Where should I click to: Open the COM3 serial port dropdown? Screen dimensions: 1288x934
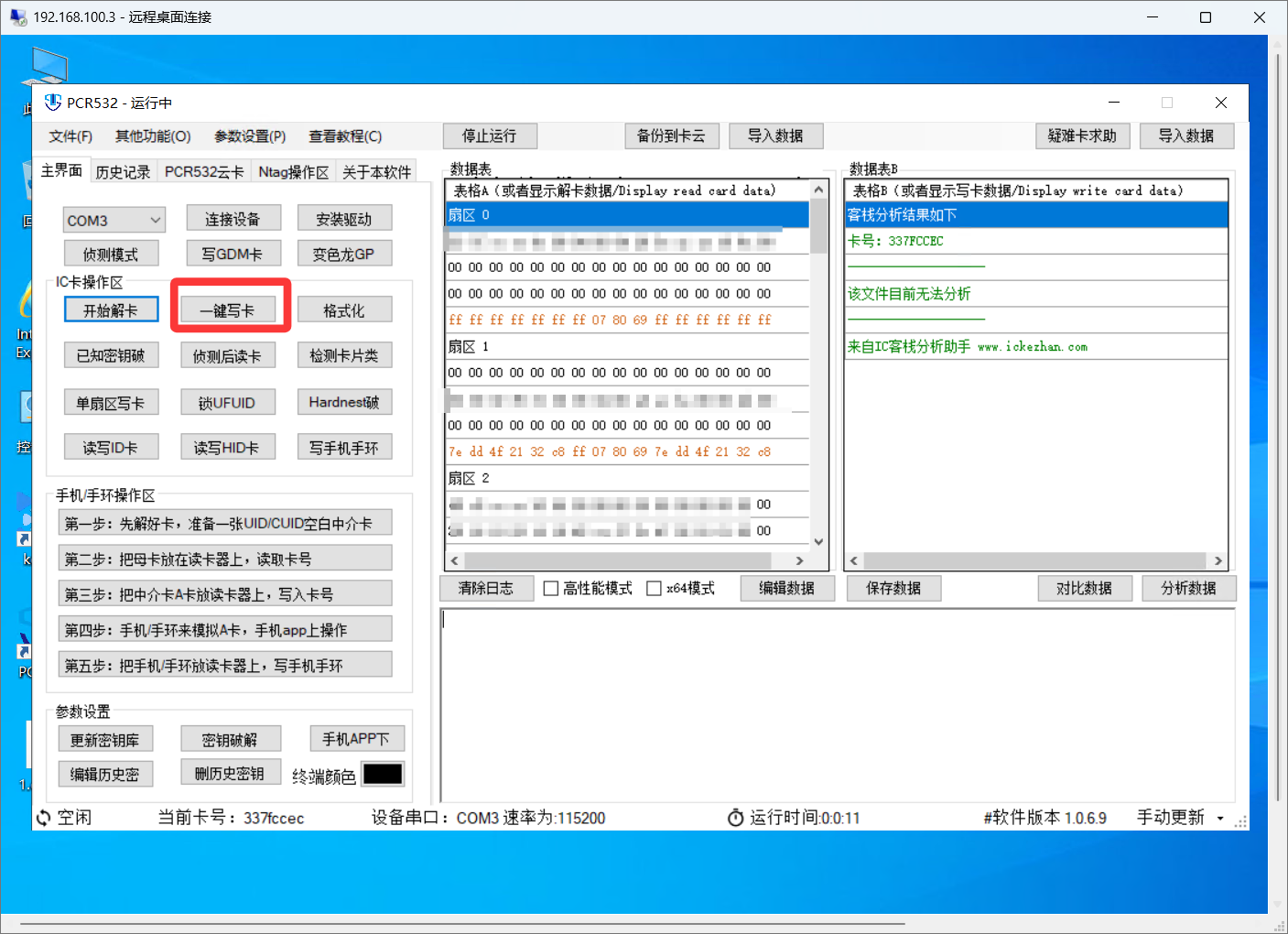114,220
